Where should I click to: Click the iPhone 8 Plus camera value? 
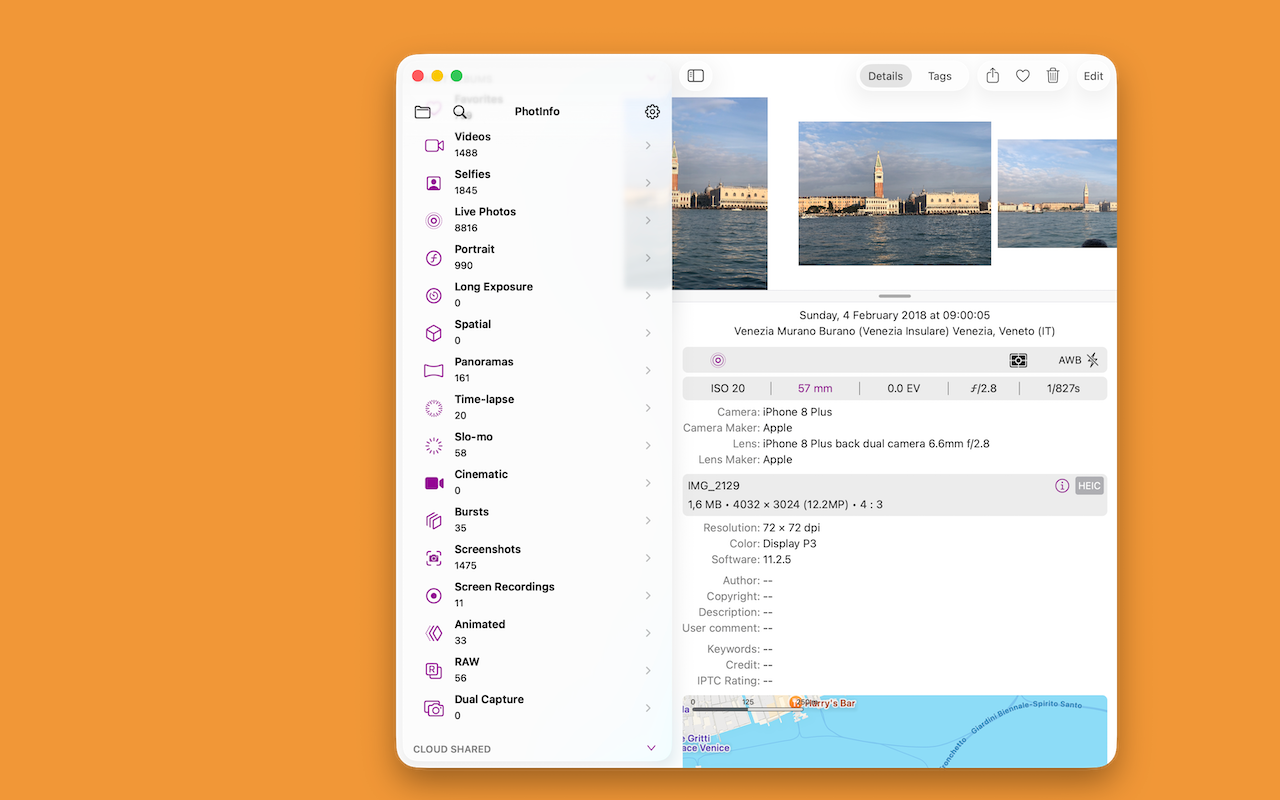coord(797,412)
